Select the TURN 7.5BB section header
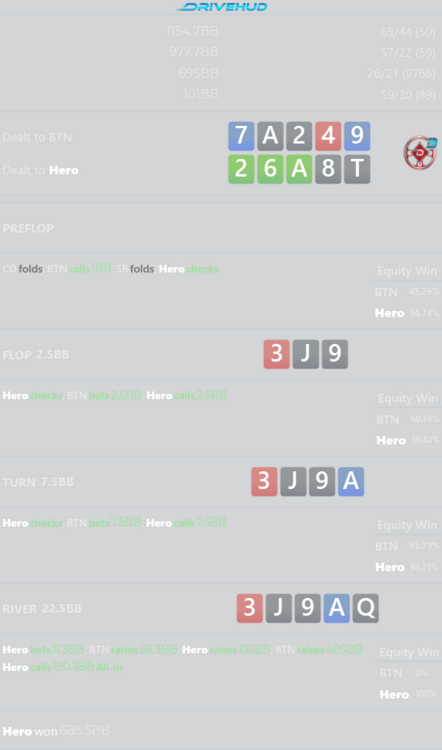Viewport: 442px width, 750px height. [38, 482]
